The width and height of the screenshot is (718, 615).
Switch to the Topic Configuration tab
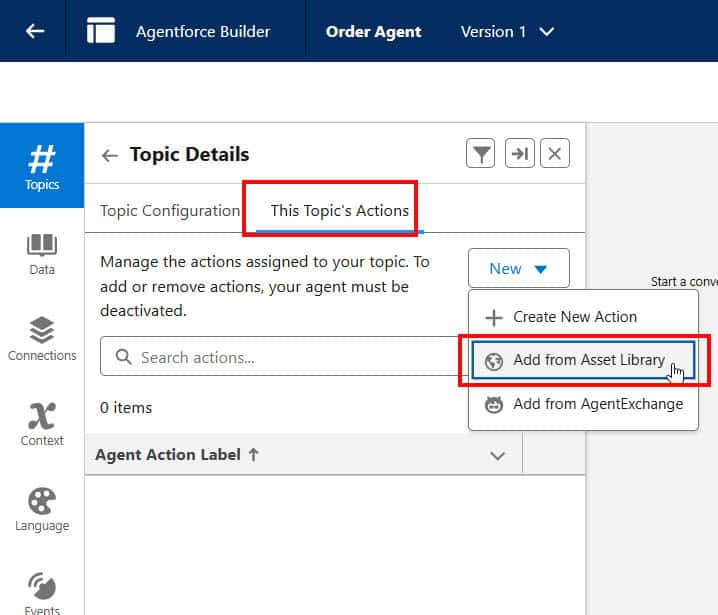pyautogui.click(x=170, y=211)
